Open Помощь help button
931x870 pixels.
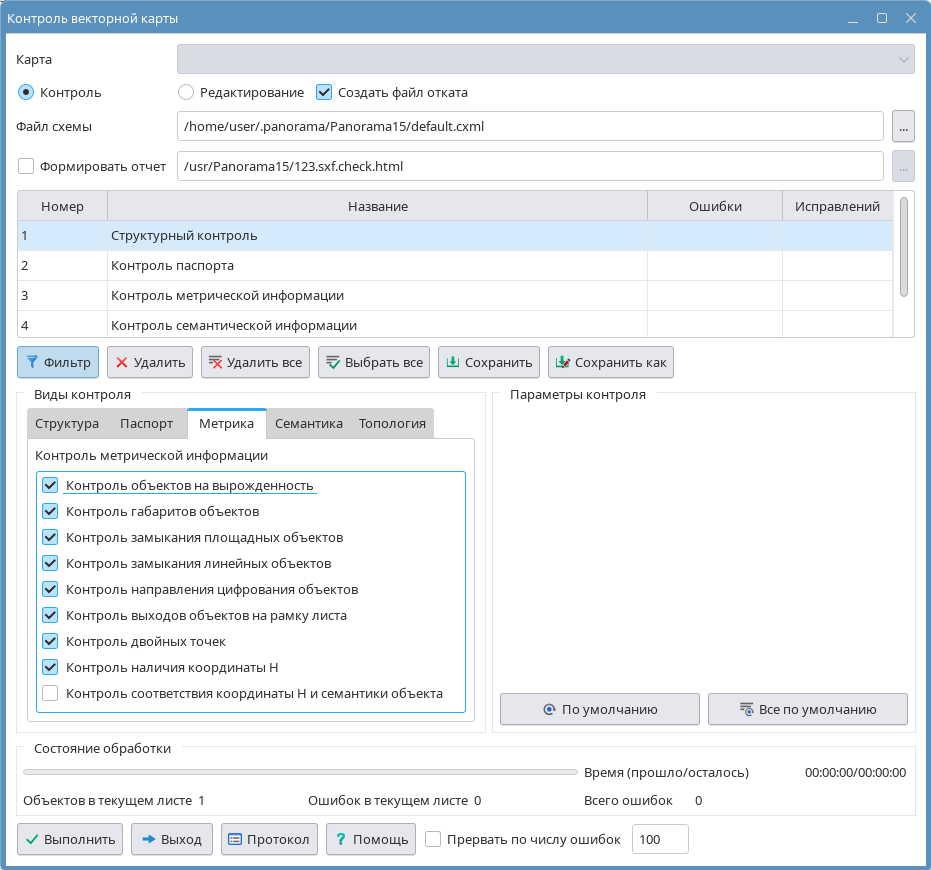[x=370, y=839]
